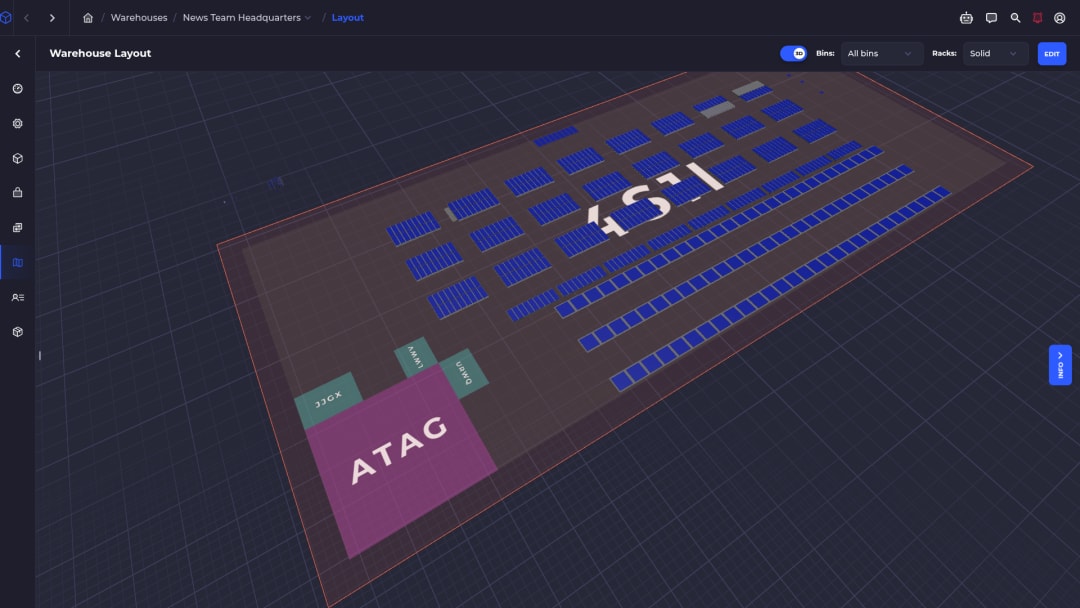Select the teal LWWY zone
The height and width of the screenshot is (608, 1080).
tap(415, 356)
